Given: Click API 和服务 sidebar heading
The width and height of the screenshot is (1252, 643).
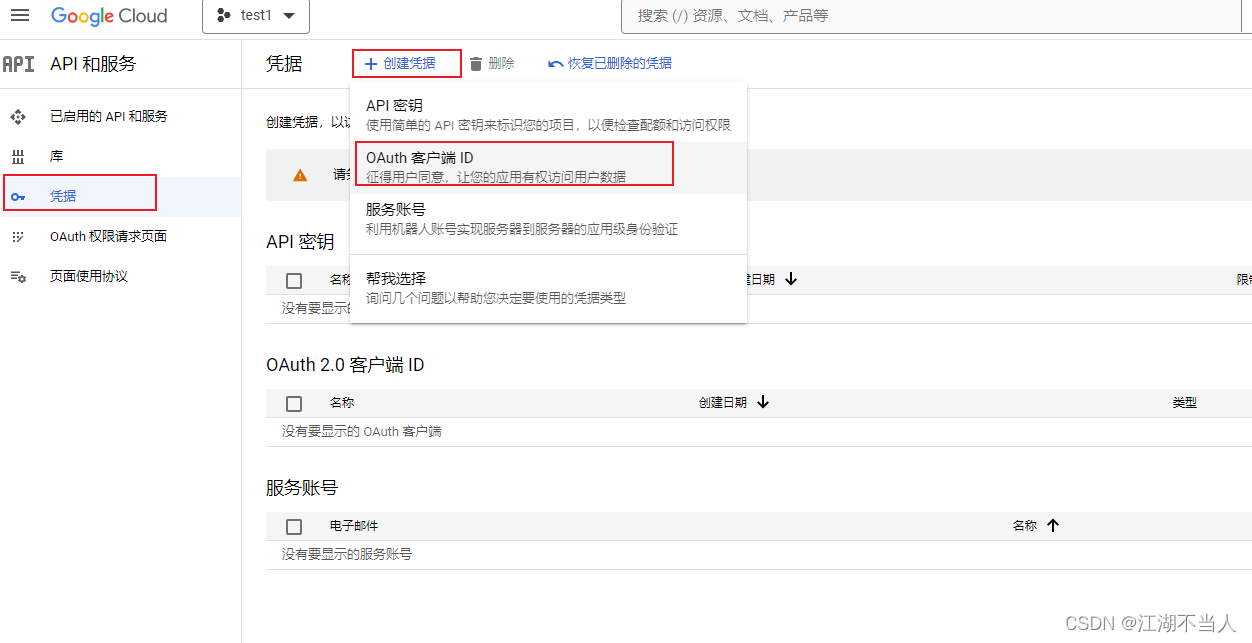Looking at the screenshot, I should (93, 64).
